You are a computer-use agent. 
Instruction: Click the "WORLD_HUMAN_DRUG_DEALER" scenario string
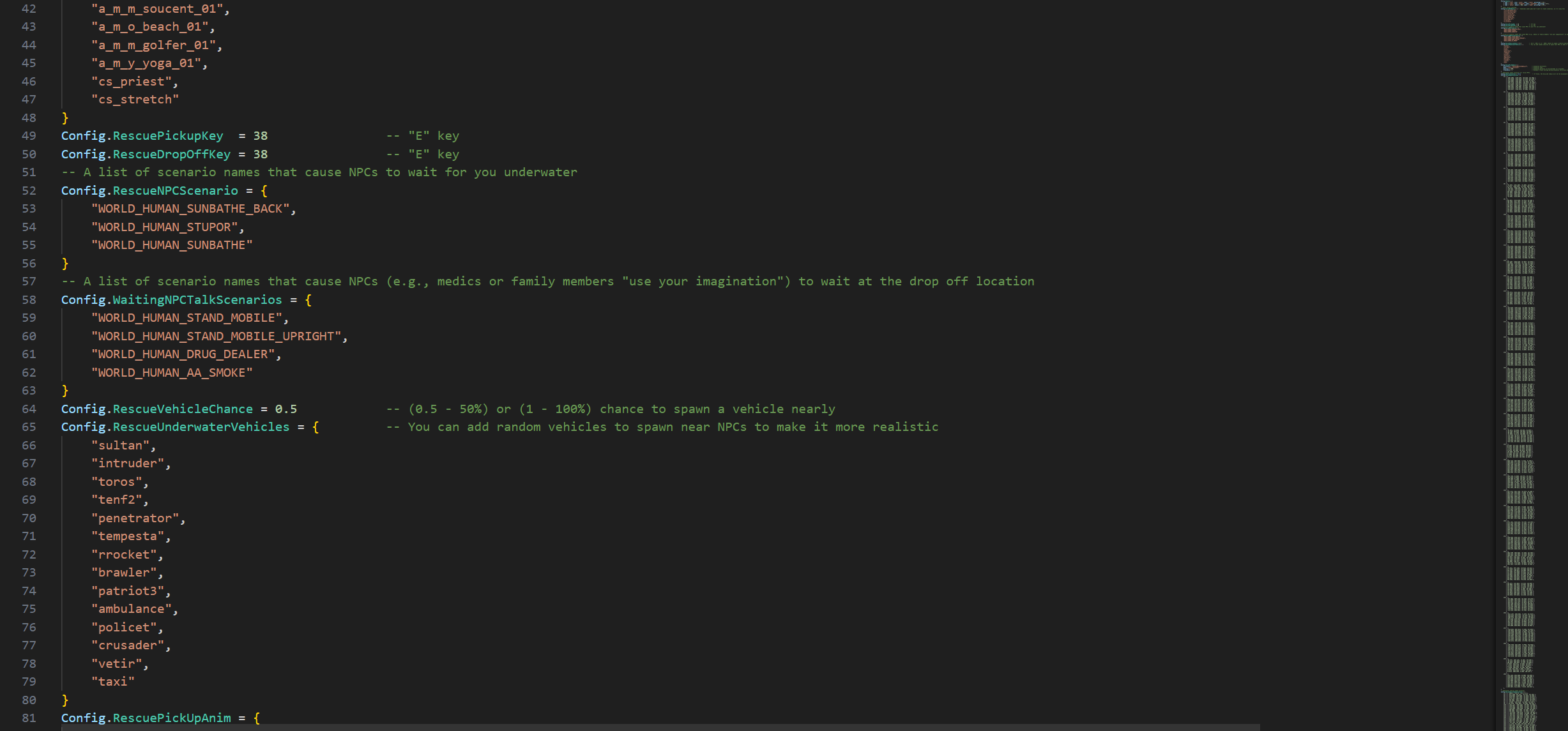point(183,354)
